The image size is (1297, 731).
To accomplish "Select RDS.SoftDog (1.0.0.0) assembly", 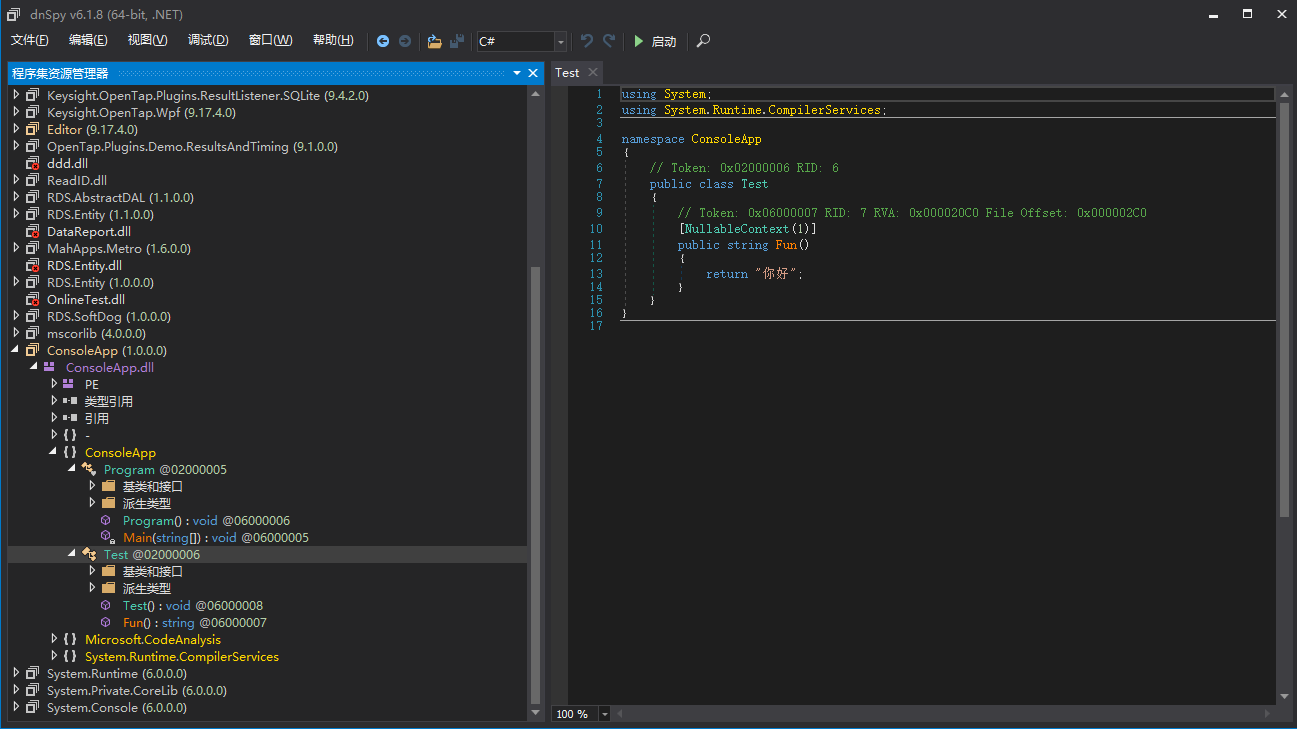I will pyautogui.click(x=109, y=316).
